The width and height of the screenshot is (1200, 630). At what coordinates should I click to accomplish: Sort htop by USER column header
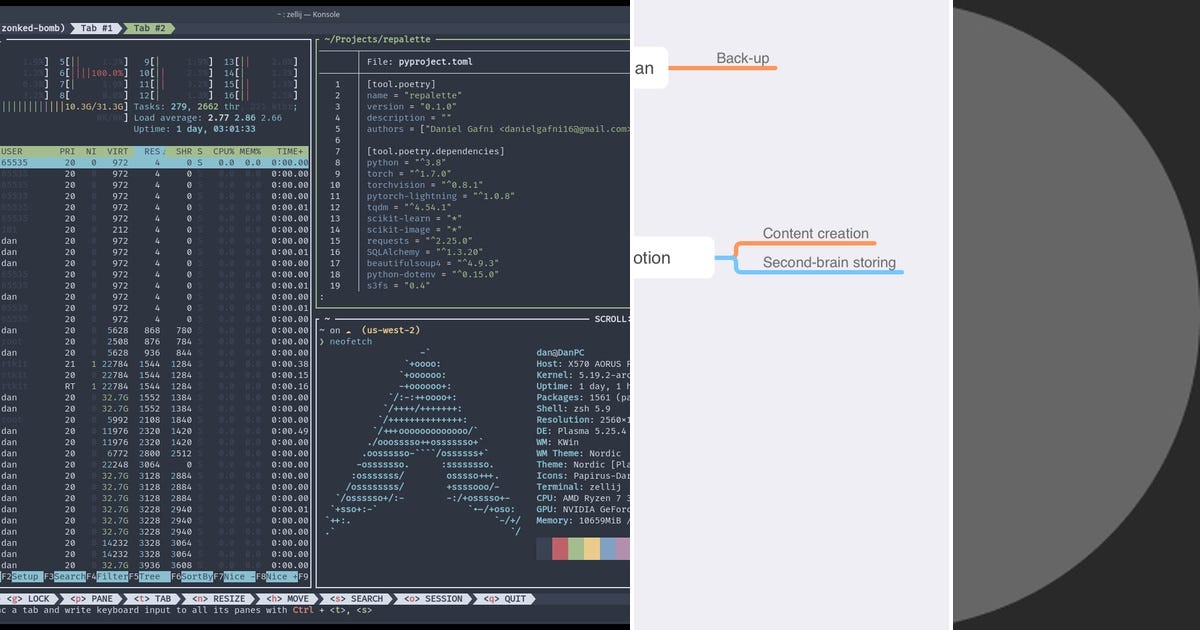click(x=14, y=152)
